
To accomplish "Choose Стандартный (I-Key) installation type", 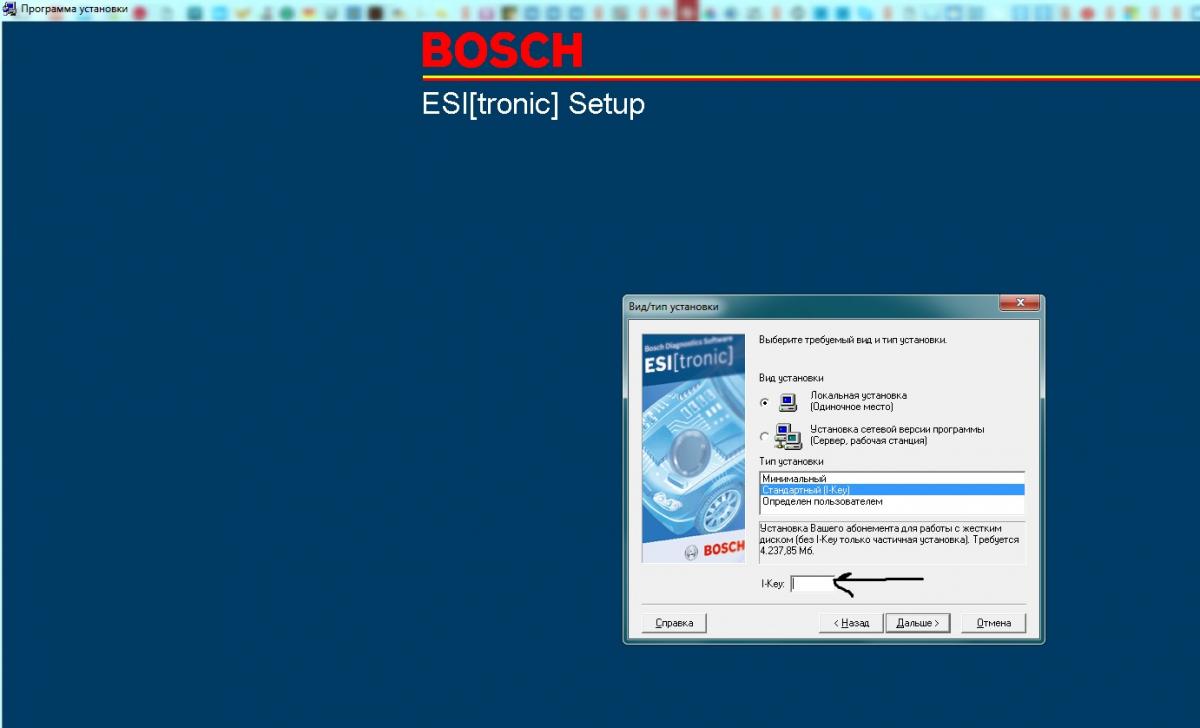I will tap(892, 490).
